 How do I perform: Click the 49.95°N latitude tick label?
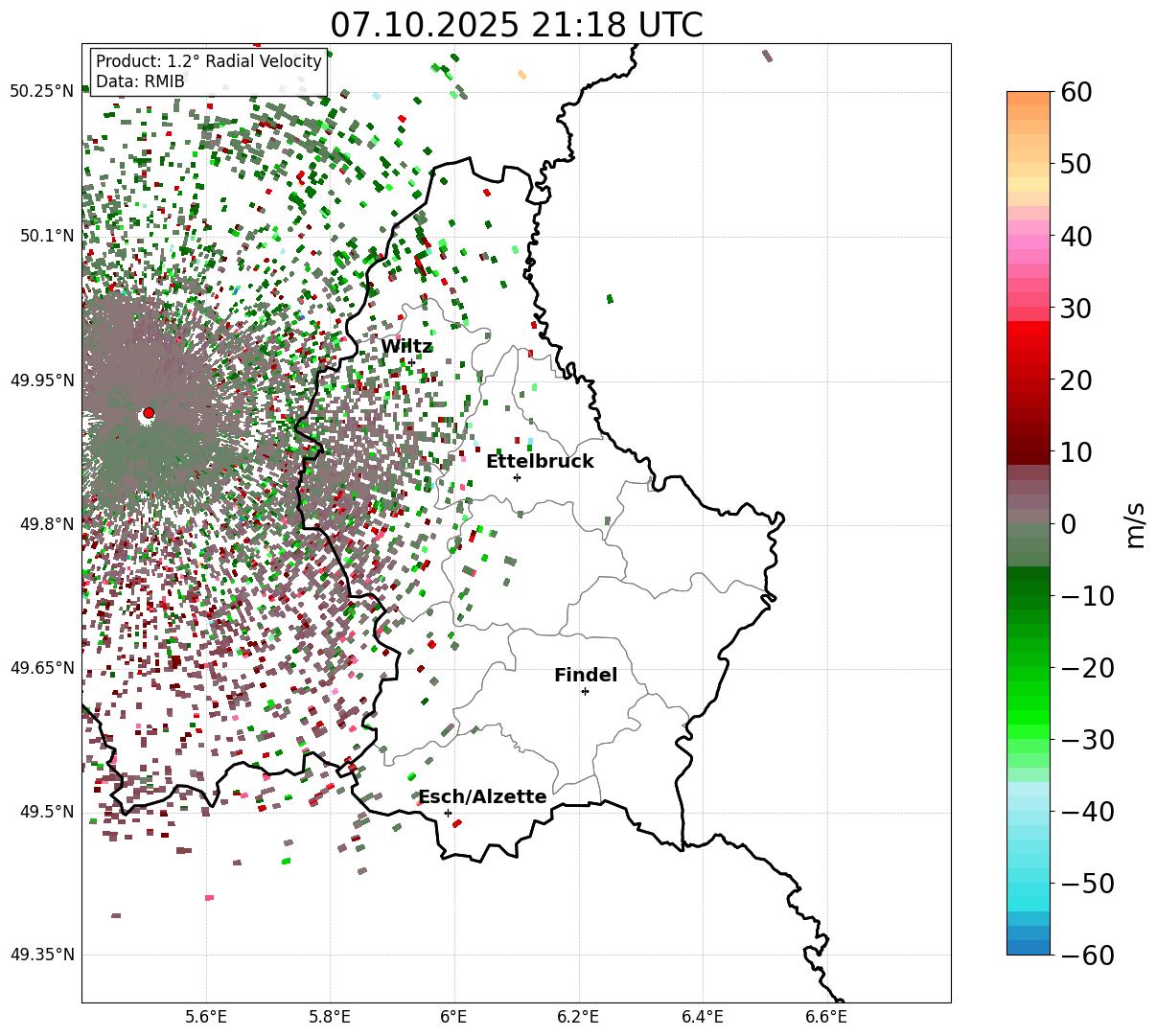(42, 380)
